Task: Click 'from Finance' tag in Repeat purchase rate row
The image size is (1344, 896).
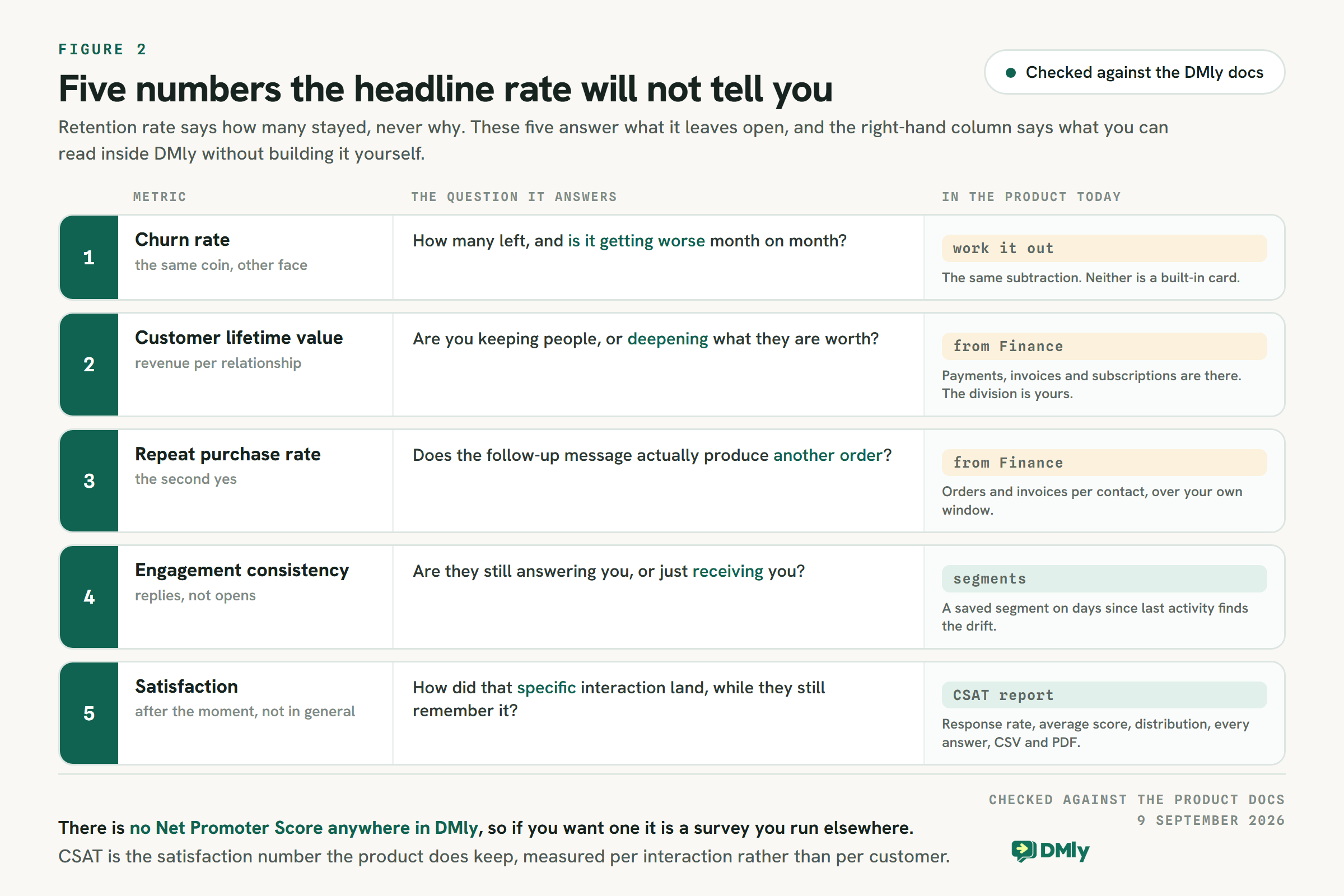Action: (x=1104, y=463)
